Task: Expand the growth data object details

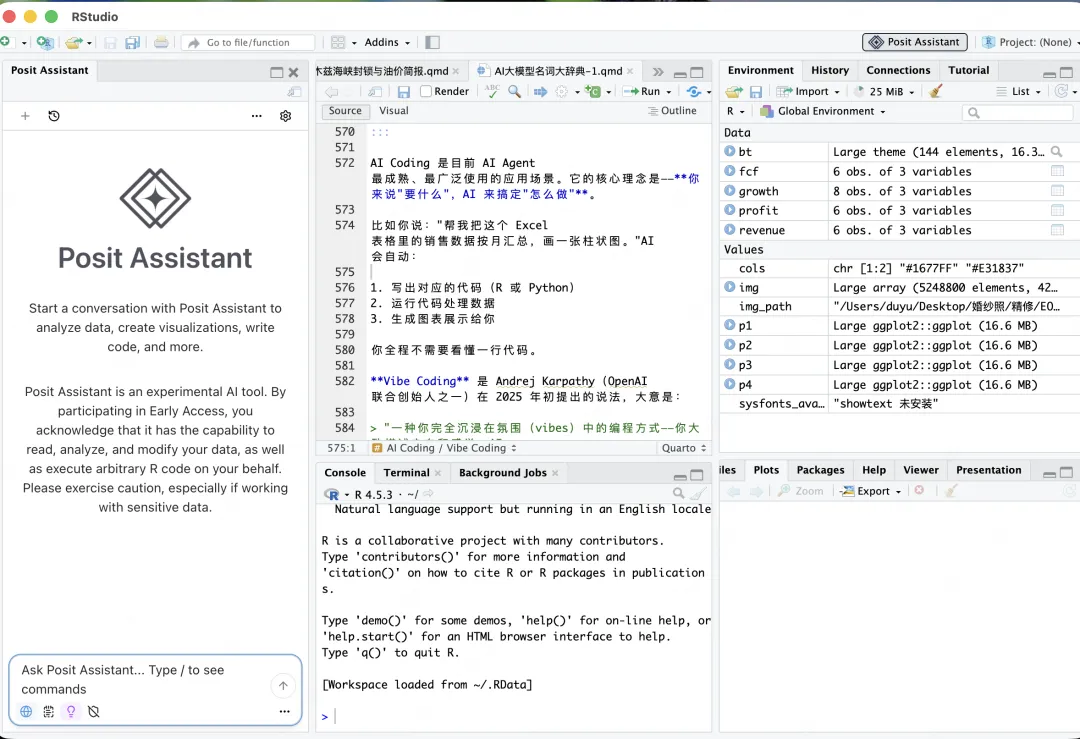Action: 730,191
